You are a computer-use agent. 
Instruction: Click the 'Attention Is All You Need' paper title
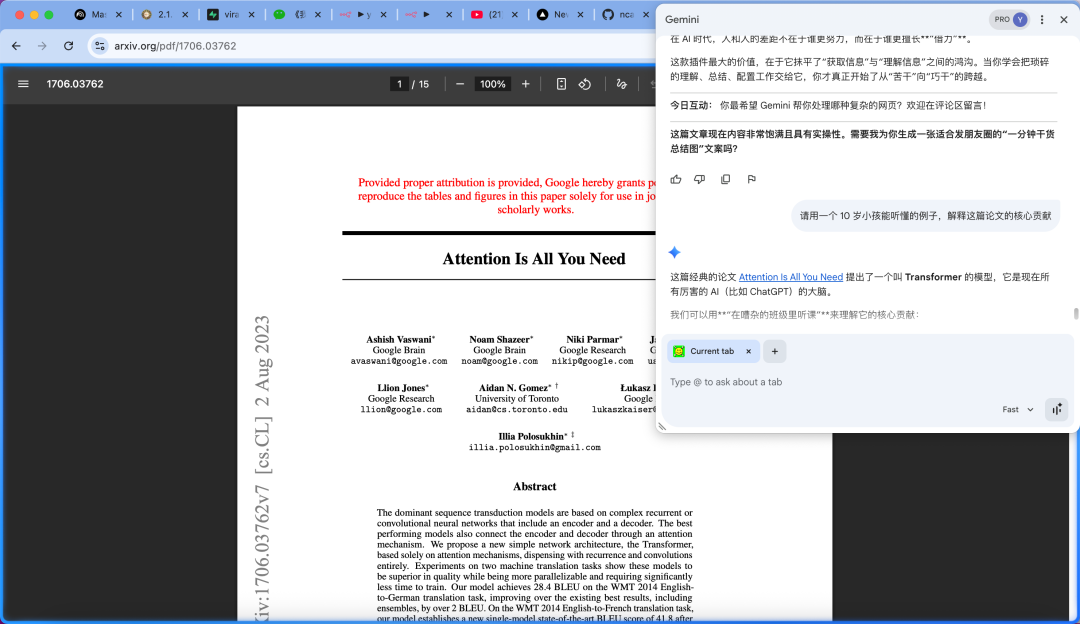point(534,259)
